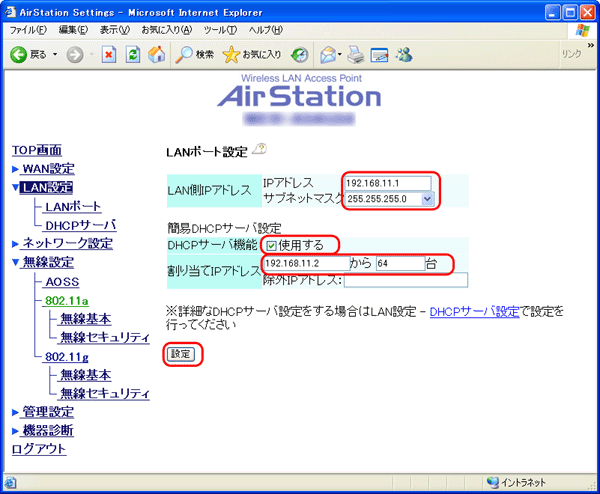Click the Print toolbar icon

pos(355,55)
